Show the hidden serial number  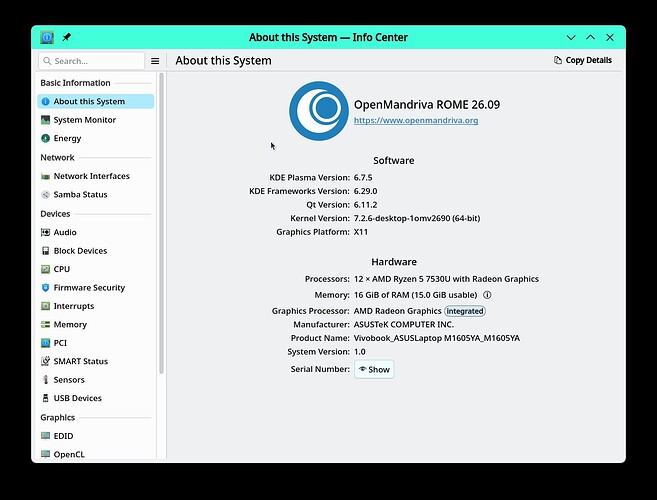click(374, 369)
